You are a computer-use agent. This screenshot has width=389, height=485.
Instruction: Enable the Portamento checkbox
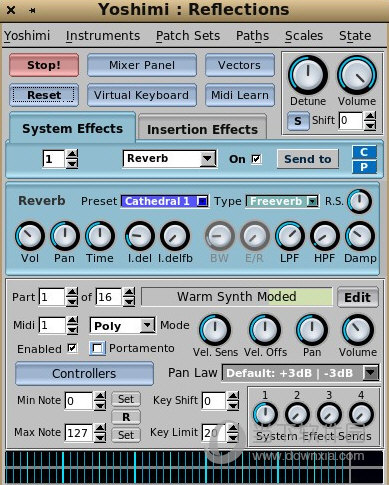click(x=97, y=348)
